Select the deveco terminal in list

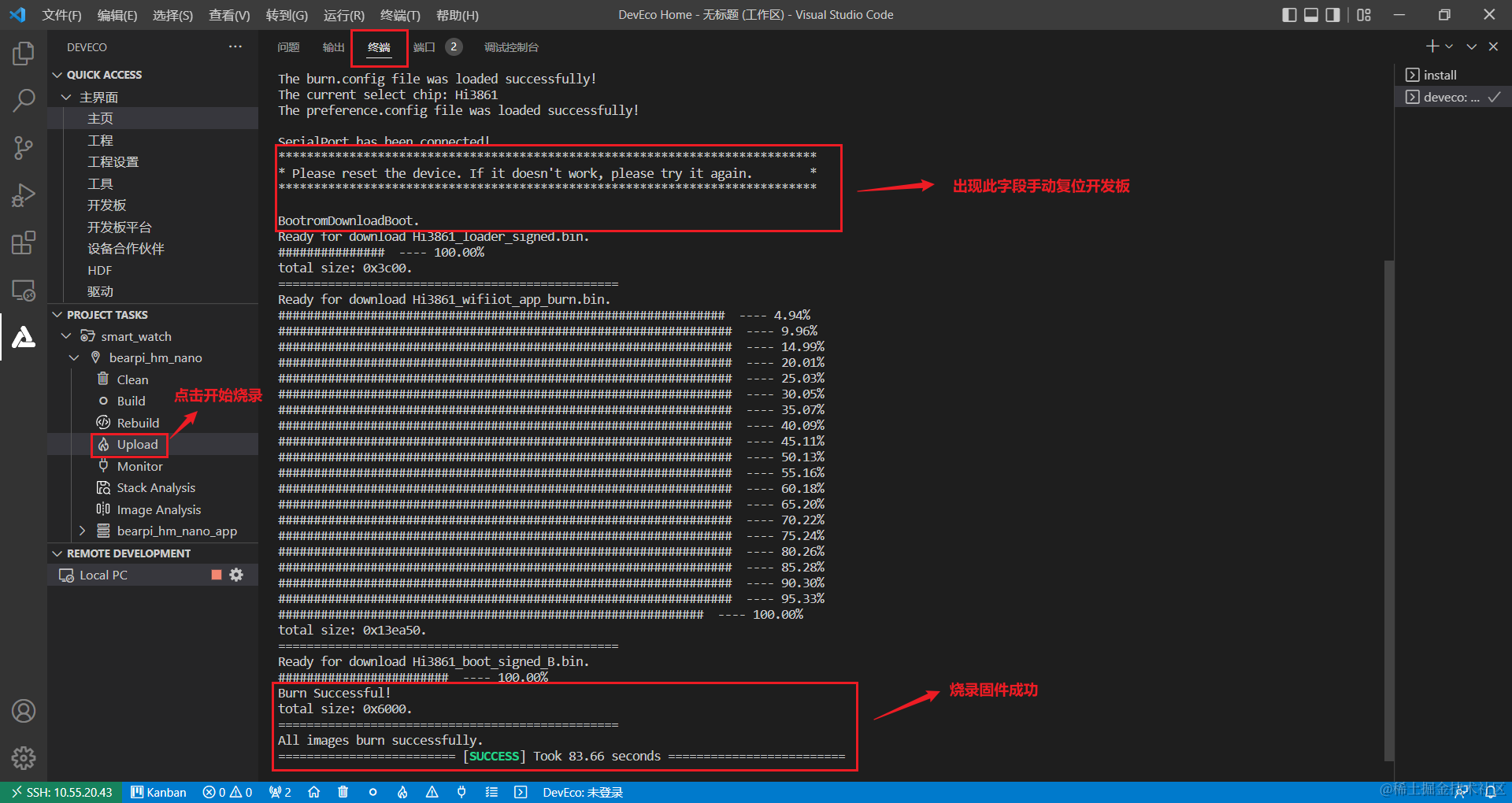[x=1453, y=97]
